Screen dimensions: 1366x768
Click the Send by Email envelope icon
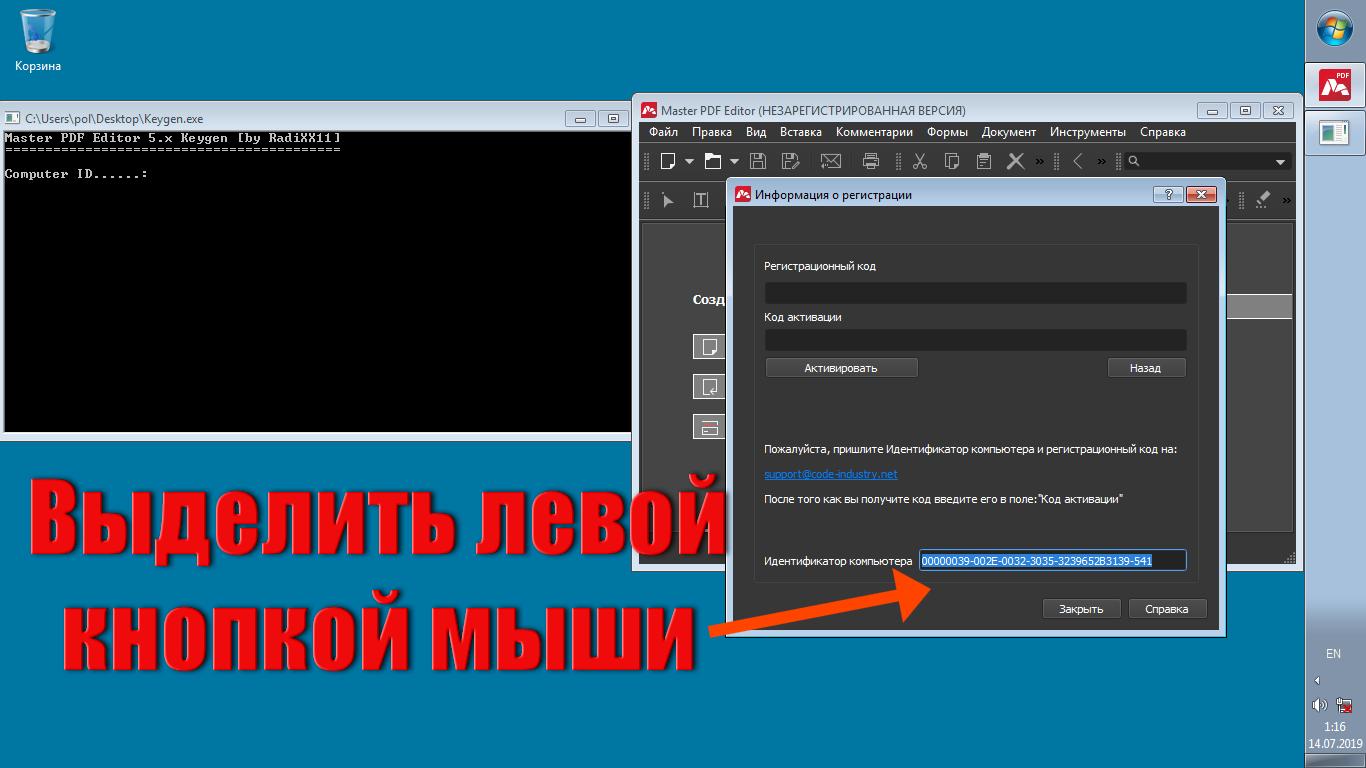point(830,161)
